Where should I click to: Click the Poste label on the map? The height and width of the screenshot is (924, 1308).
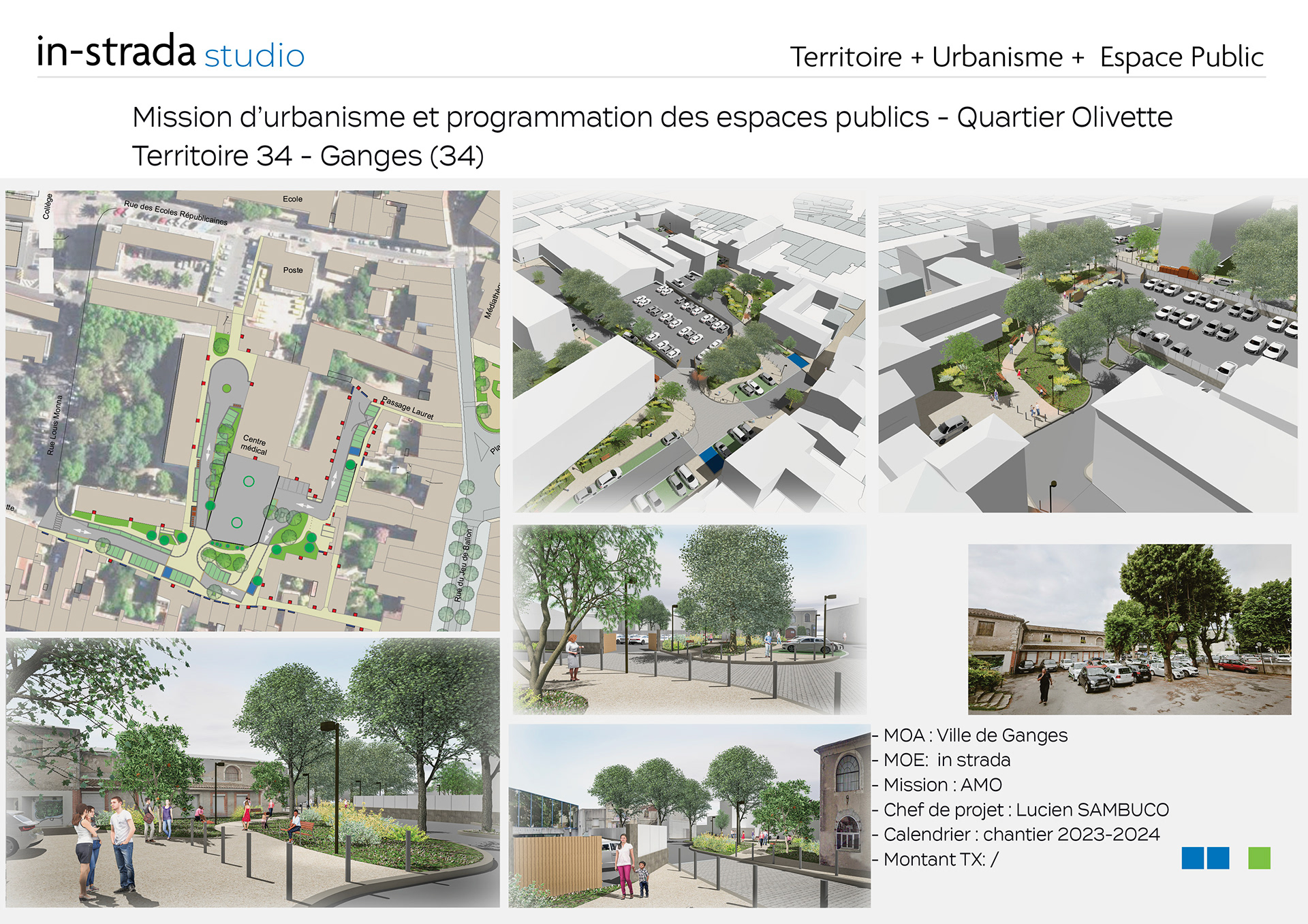click(x=293, y=270)
